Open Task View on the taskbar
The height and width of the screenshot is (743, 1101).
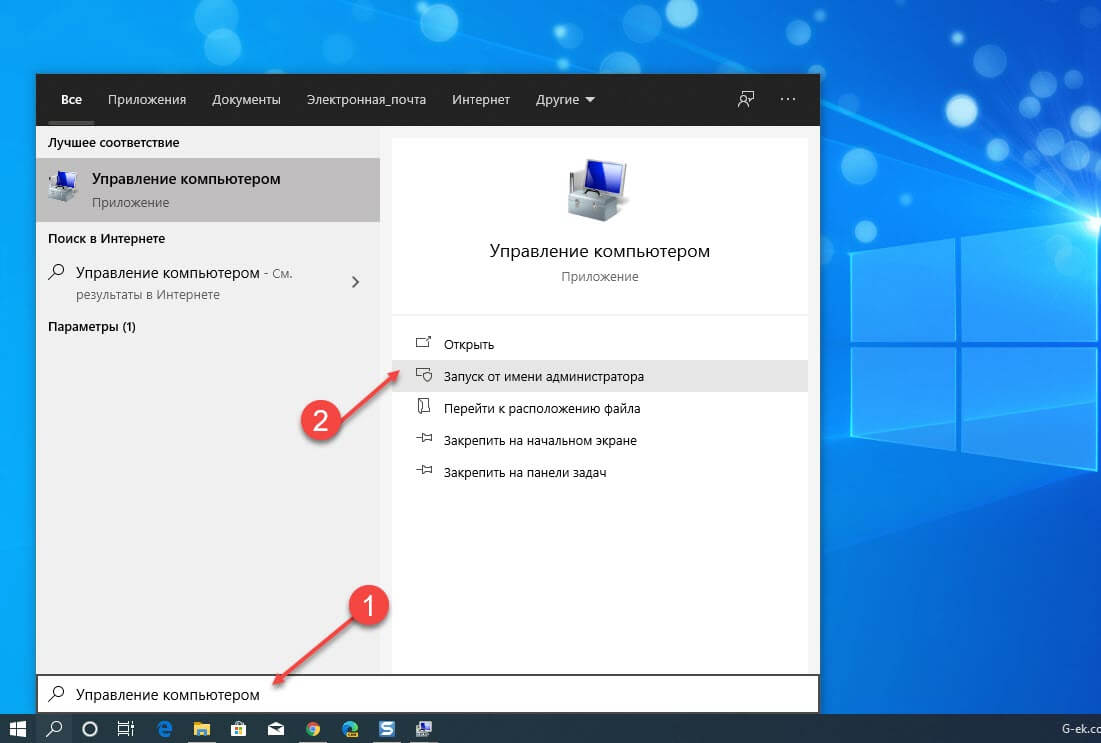pyautogui.click(x=126, y=729)
